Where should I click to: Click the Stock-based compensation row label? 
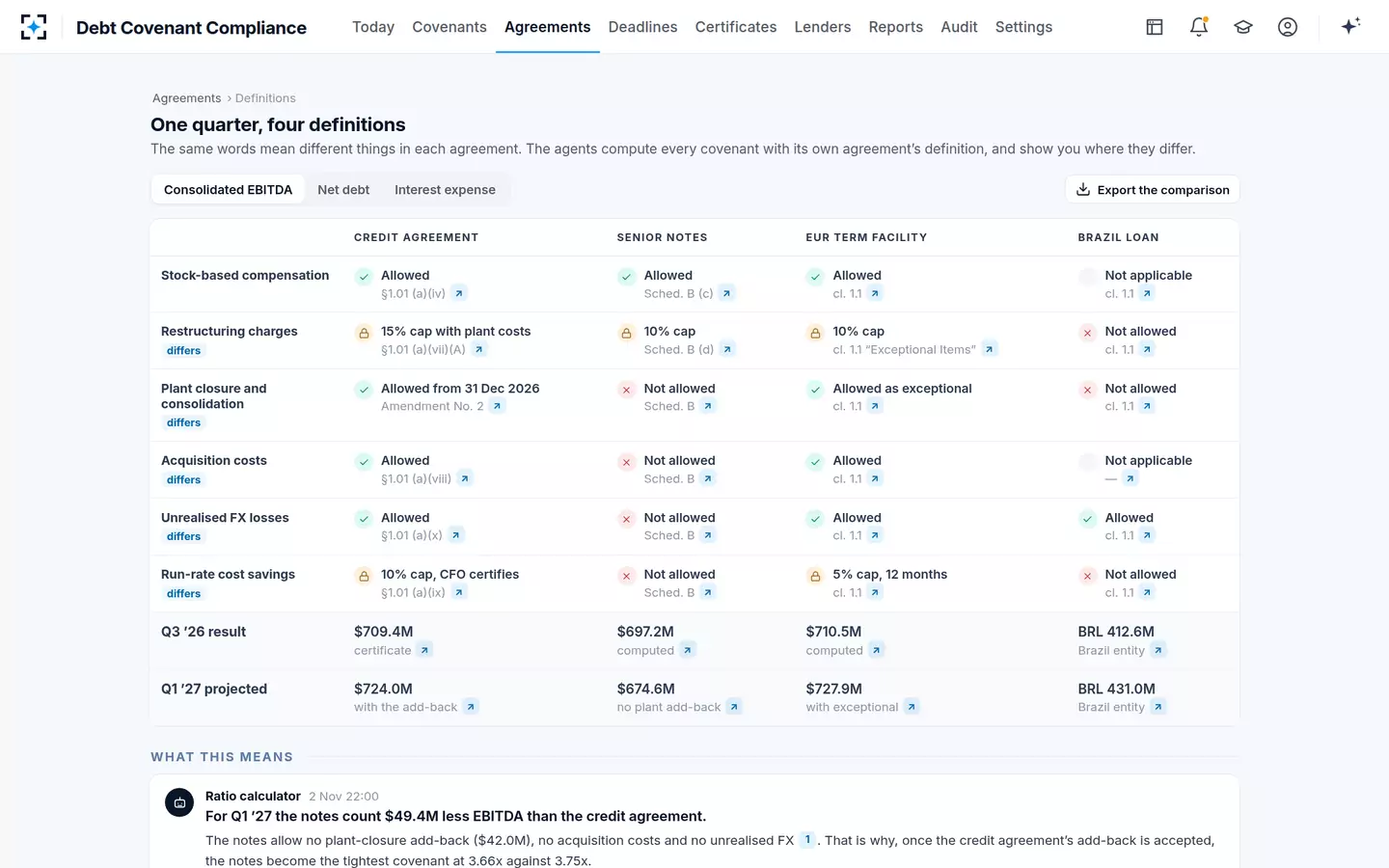pos(245,276)
